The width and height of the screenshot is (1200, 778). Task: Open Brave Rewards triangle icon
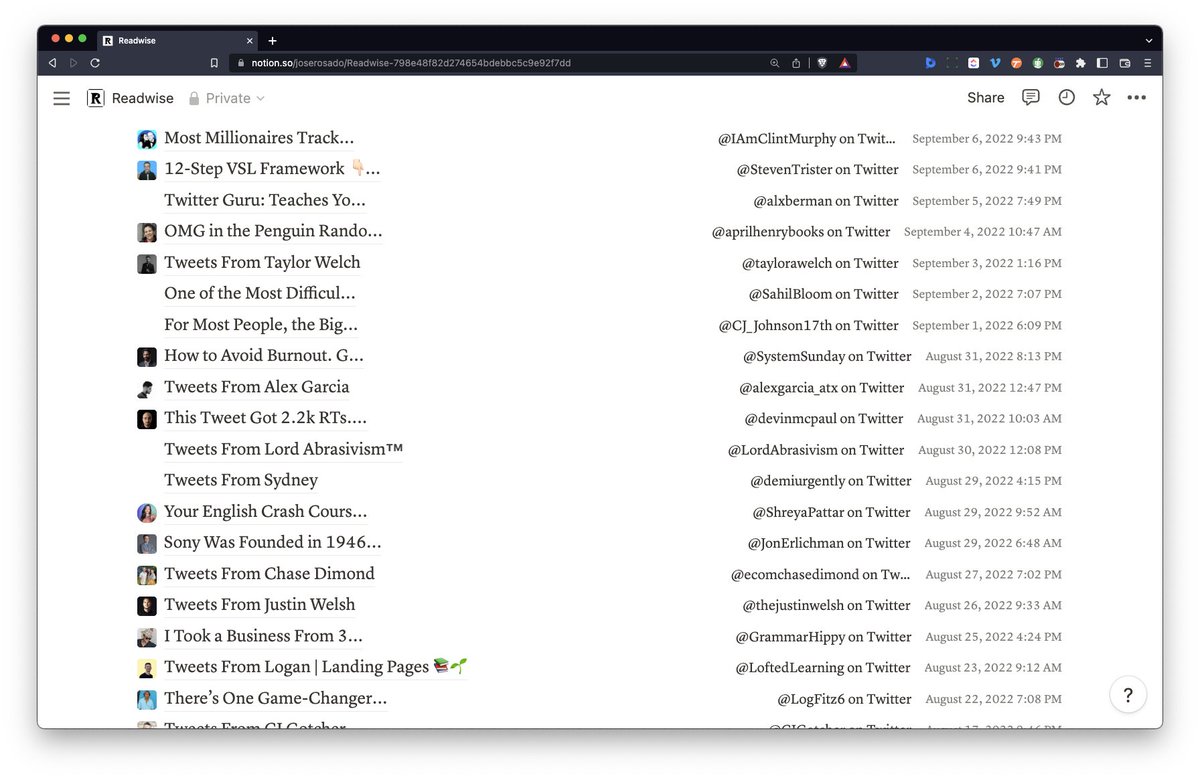pyautogui.click(x=844, y=63)
